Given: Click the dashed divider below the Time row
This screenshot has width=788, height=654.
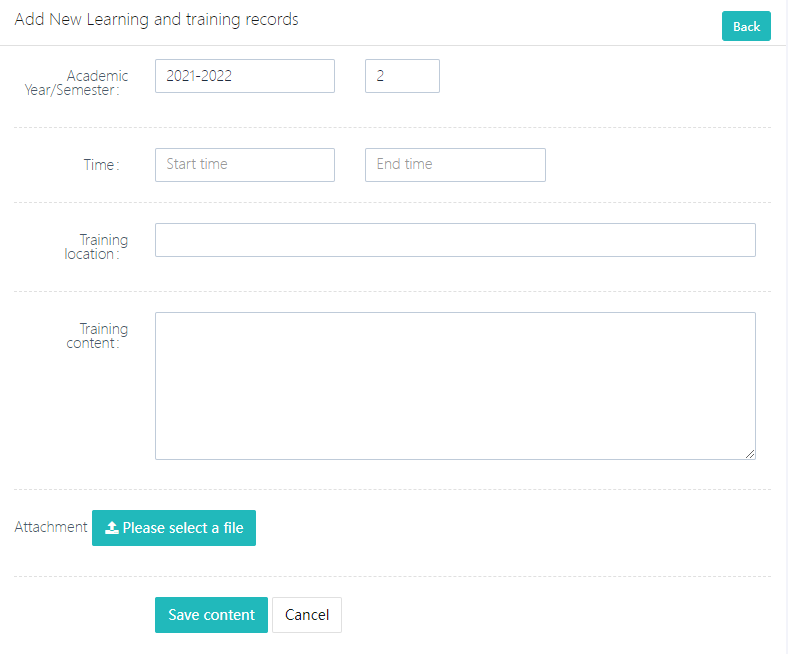Looking at the screenshot, I should tap(392, 203).
